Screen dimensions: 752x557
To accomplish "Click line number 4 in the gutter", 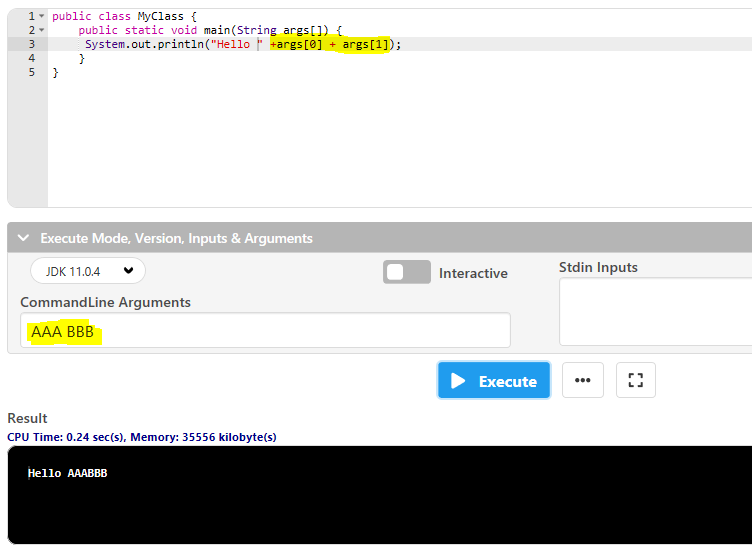I will click(32, 58).
